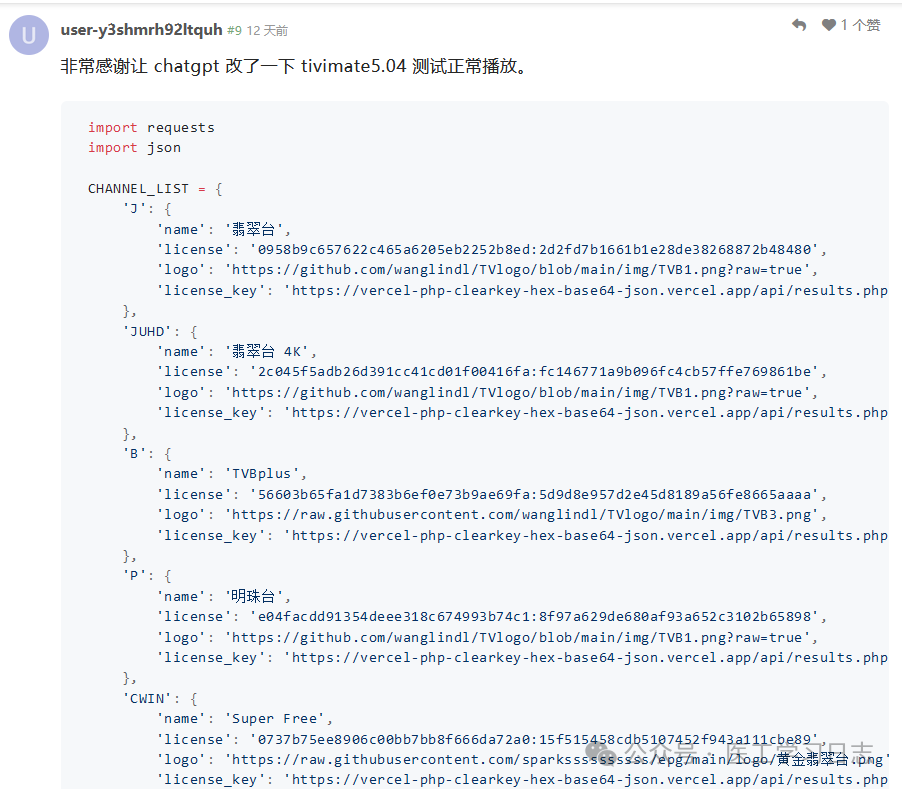Open post number #9 link
The height and width of the screenshot is (789, 902).
coord(234,30)
